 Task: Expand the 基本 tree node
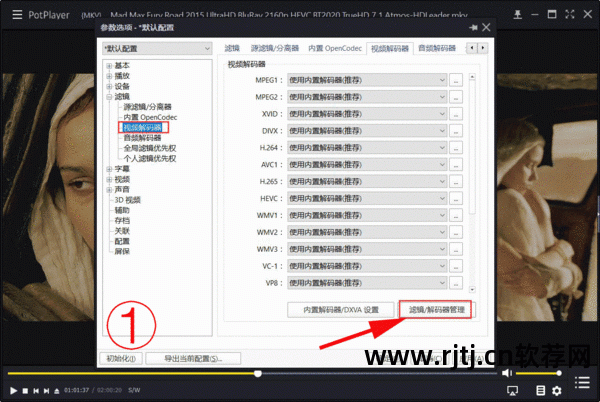click(109, 66)
